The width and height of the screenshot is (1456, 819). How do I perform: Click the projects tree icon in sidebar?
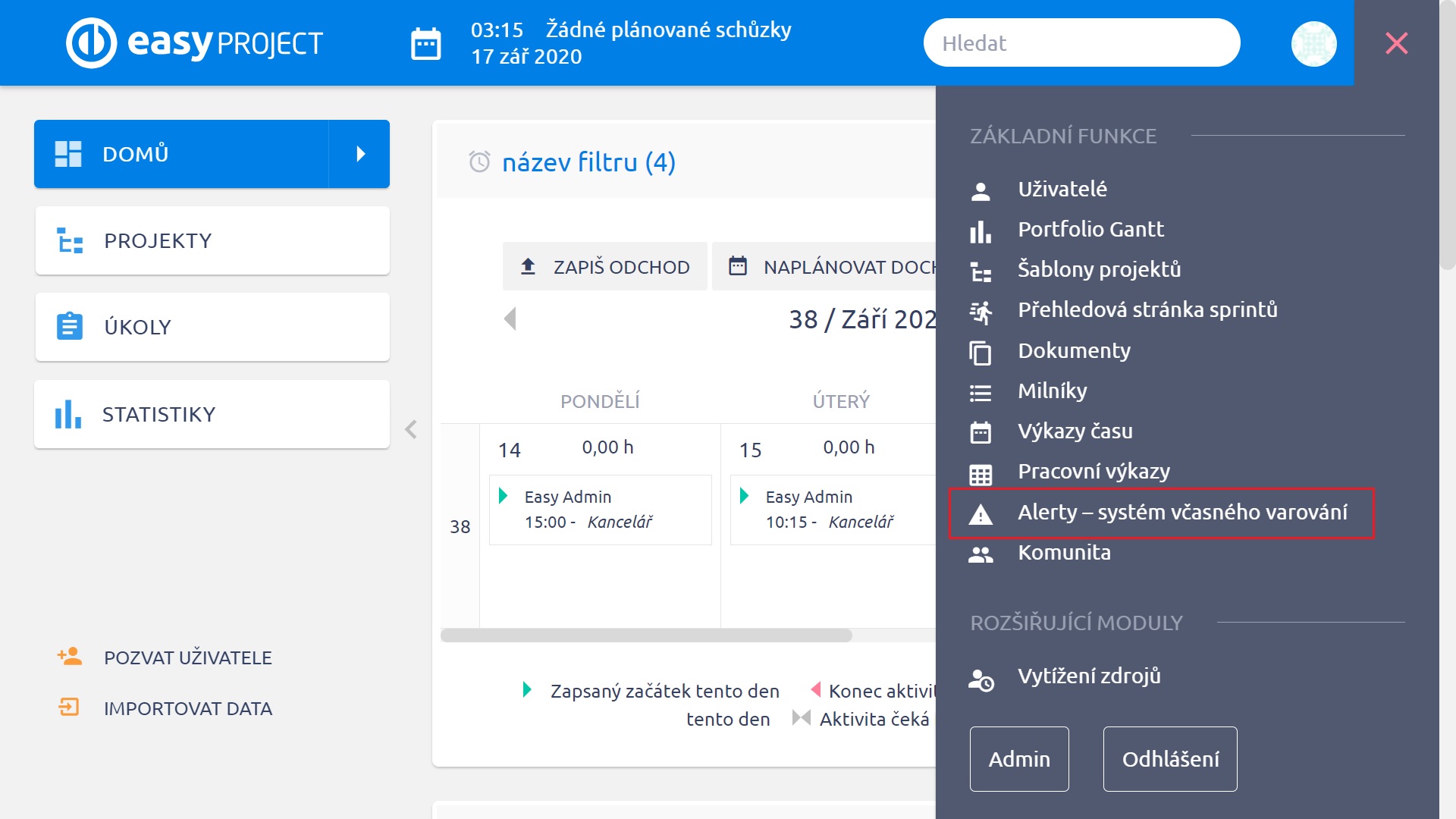(70, 240)
